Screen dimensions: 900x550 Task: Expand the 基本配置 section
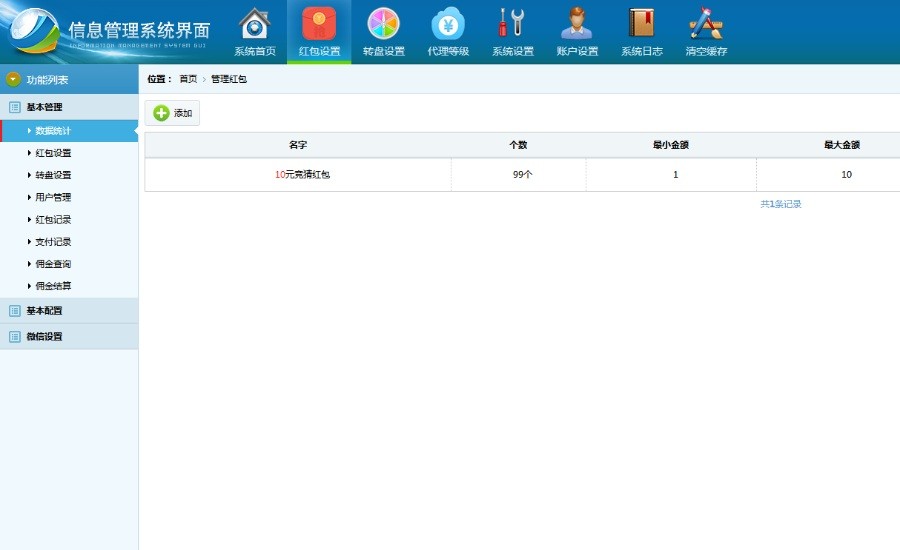coord(44,311)
